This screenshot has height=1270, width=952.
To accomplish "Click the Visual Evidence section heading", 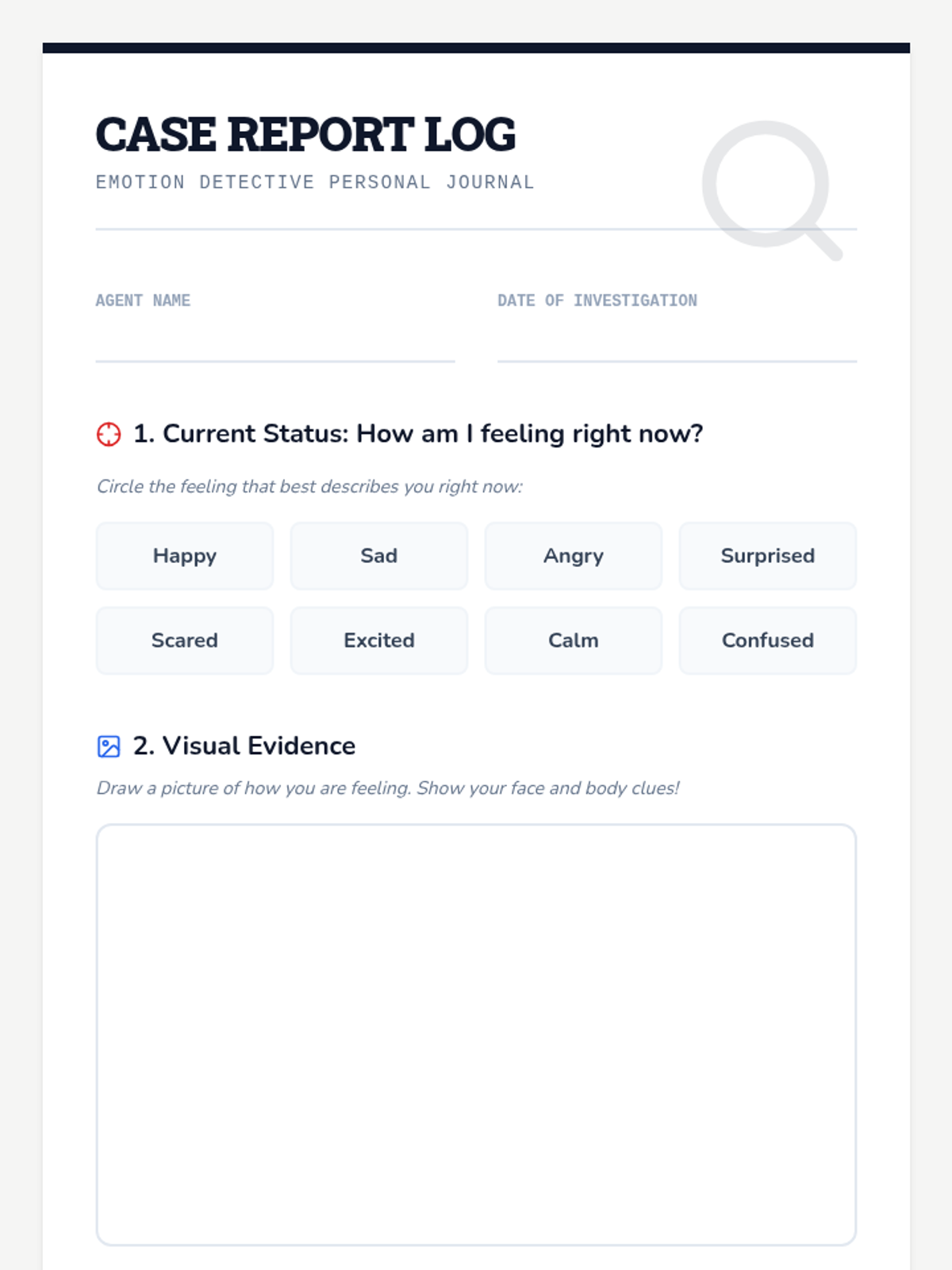I will pos(244,746).
